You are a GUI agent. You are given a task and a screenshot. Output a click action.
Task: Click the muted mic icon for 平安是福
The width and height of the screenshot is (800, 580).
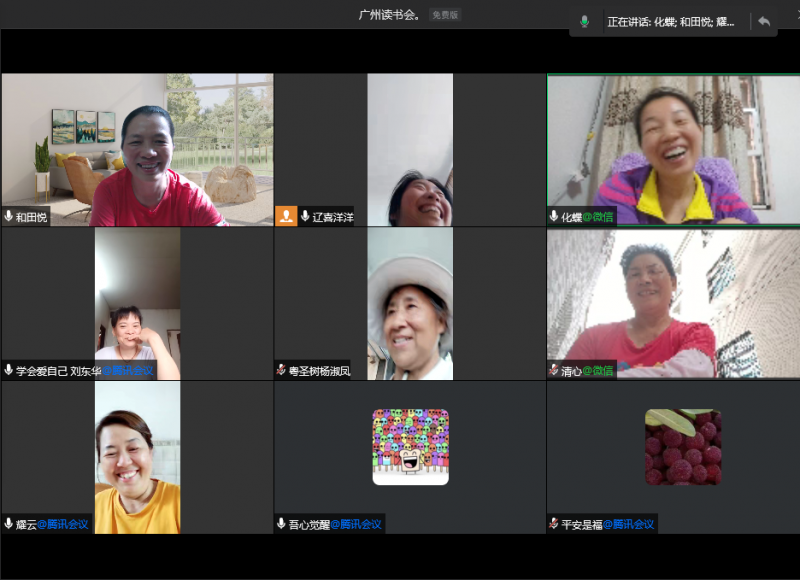coord(554,523)
